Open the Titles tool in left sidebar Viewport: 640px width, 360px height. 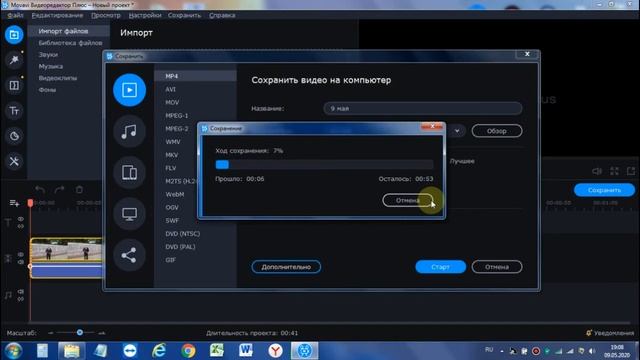coord(14,111)
